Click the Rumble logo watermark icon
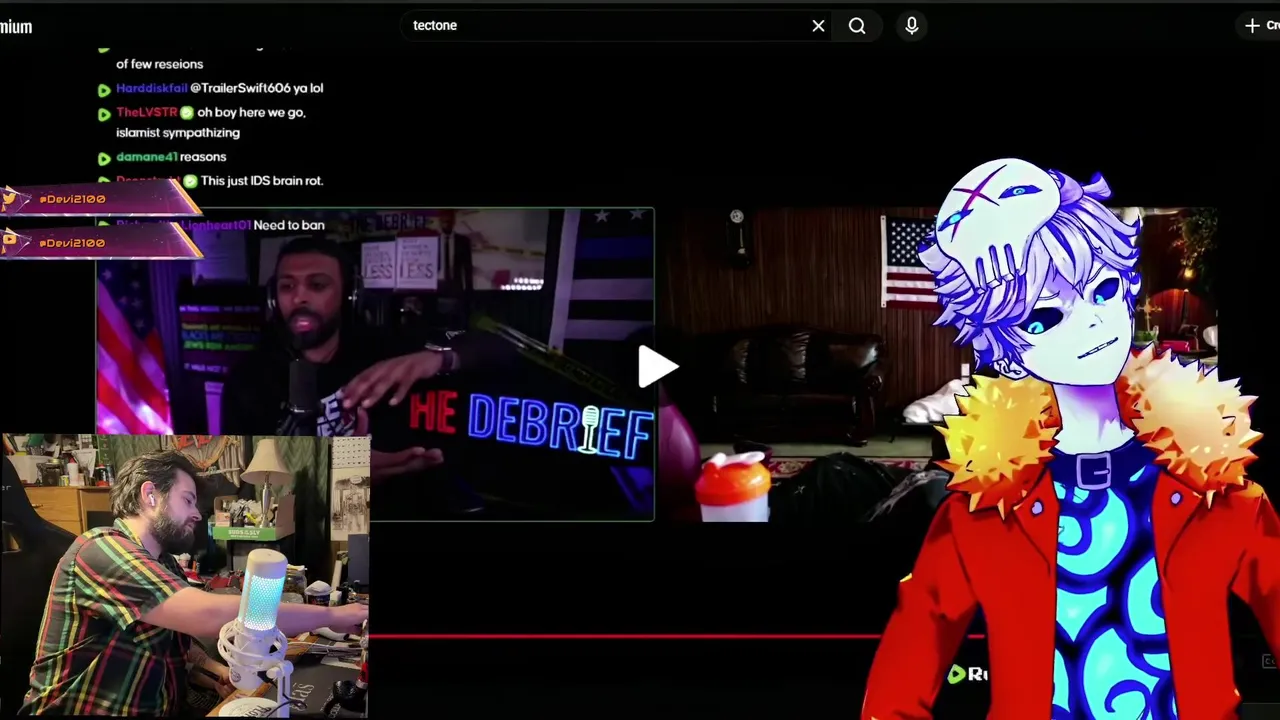 coord(956,675)
